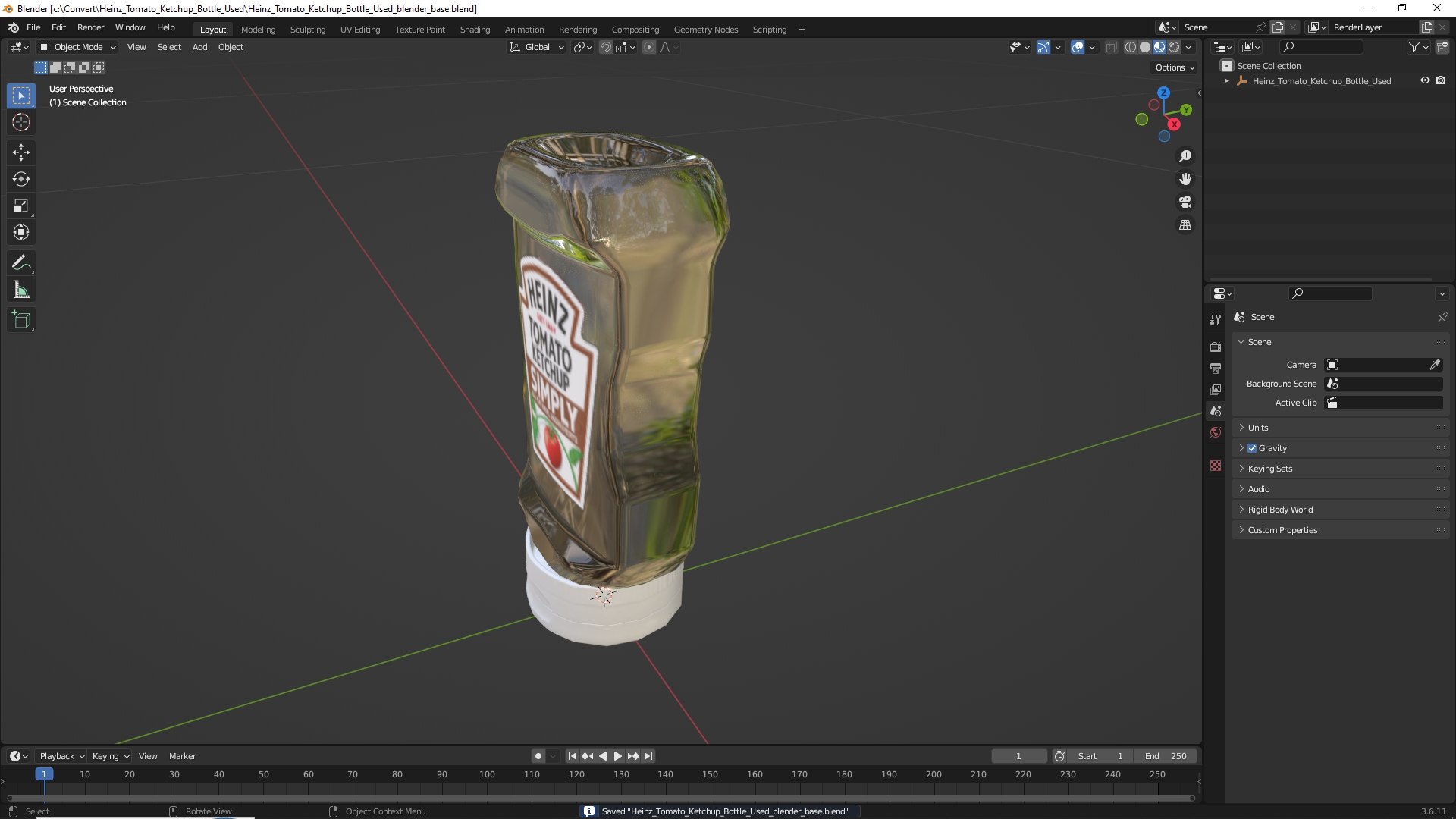
Task: Choose the Measure tool
Action: tap(21, 290)
